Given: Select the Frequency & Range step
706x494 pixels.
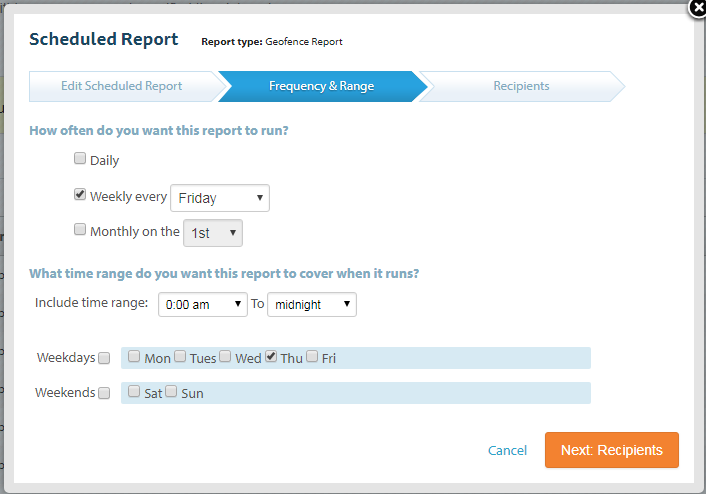Looking at the screenshot, I should (321, 86).
